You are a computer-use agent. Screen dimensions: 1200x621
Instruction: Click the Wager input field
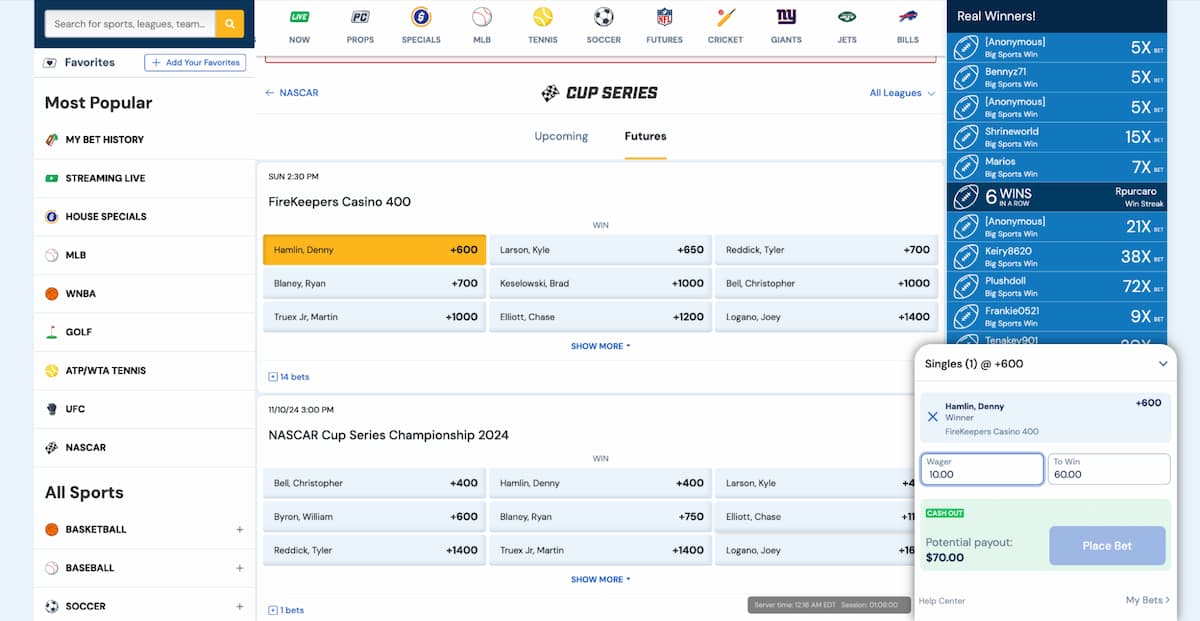[x=982, y=469]
